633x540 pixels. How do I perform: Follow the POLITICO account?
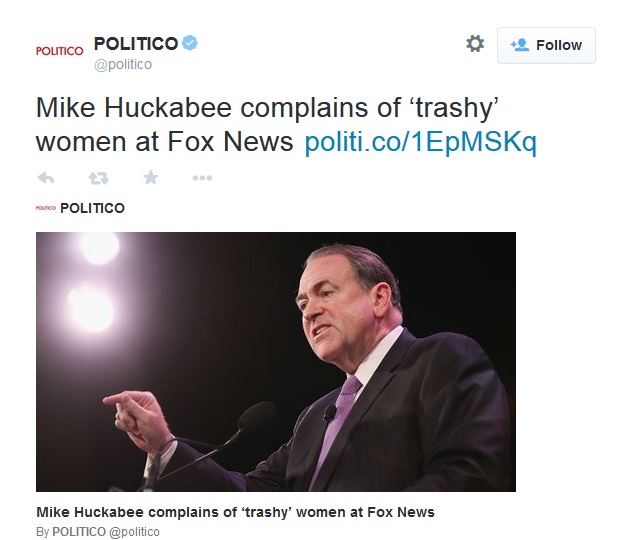click(x=546, y=45)
